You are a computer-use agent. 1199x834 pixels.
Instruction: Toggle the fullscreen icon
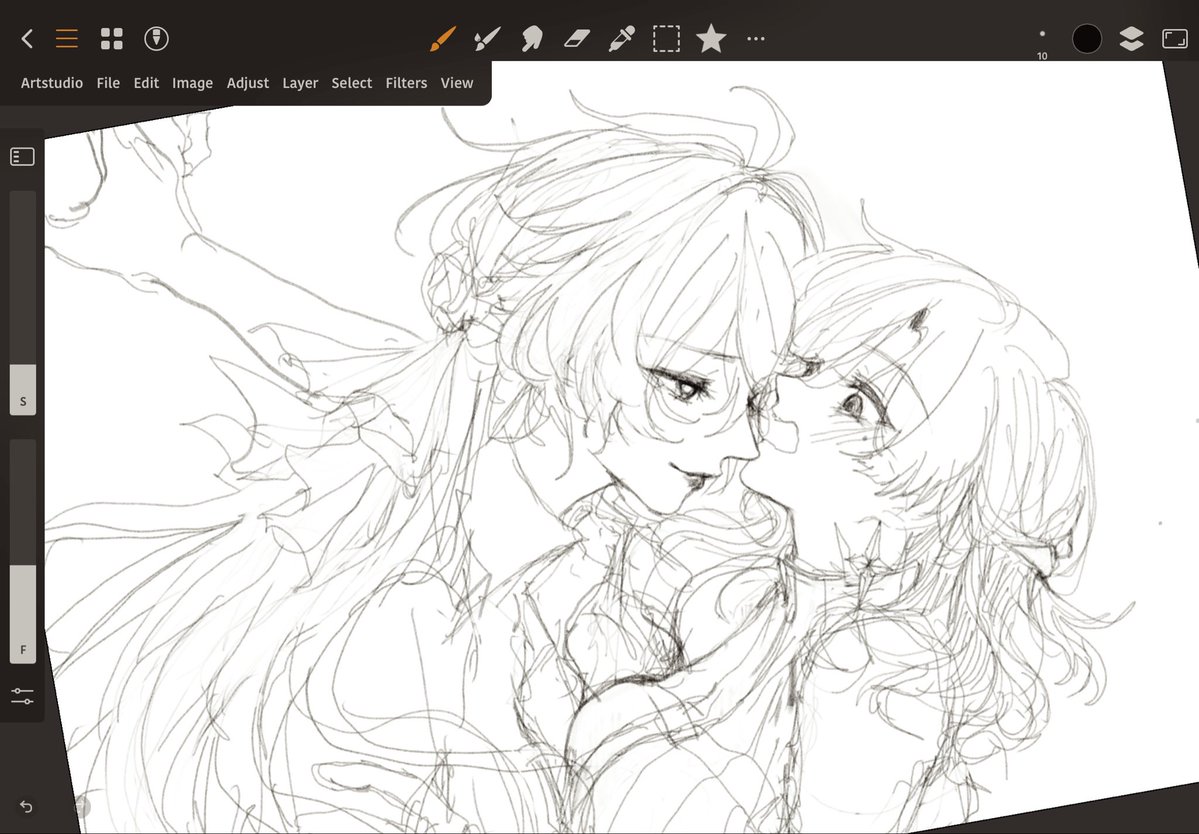coord(1175,38)
